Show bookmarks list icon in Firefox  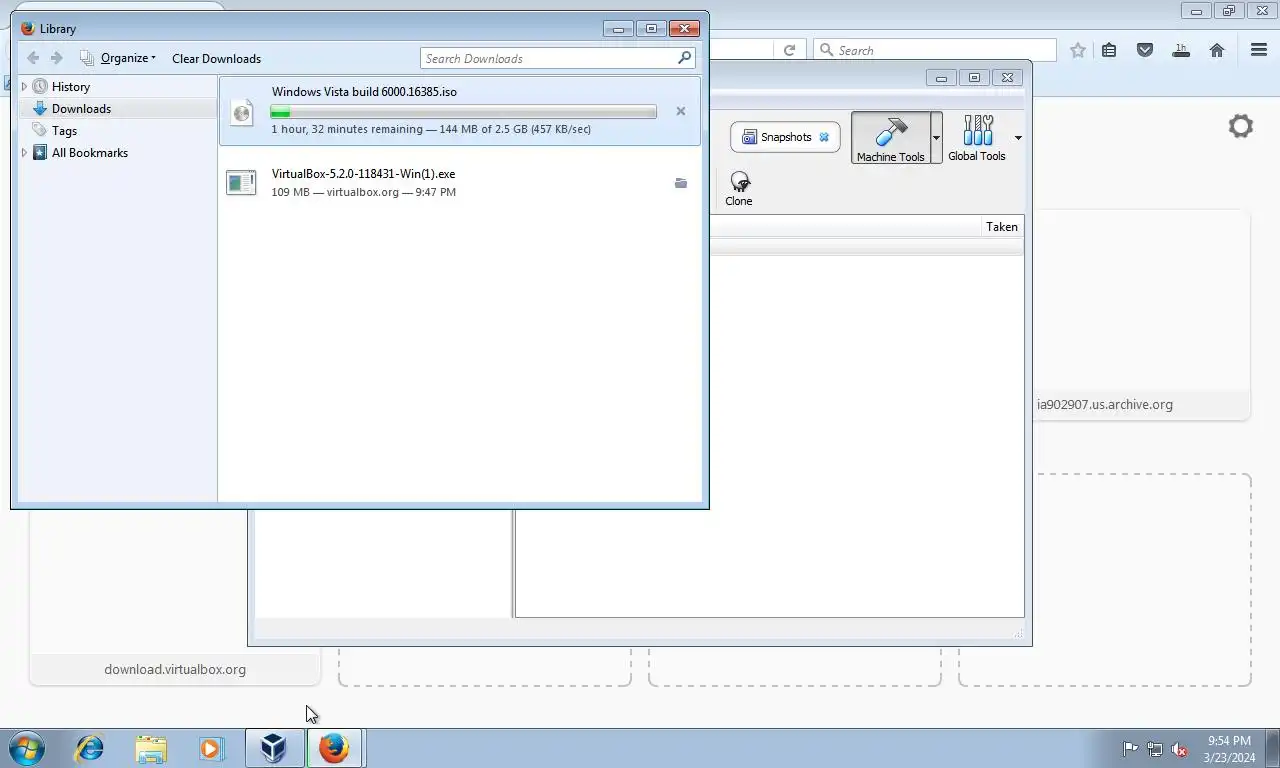tap(1109, 50)
